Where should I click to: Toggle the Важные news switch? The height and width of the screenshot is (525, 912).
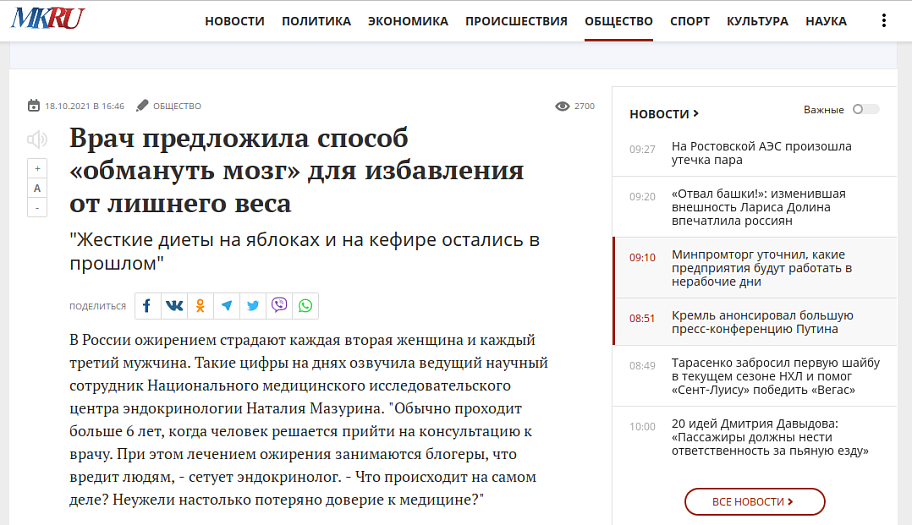click(865, 109)
